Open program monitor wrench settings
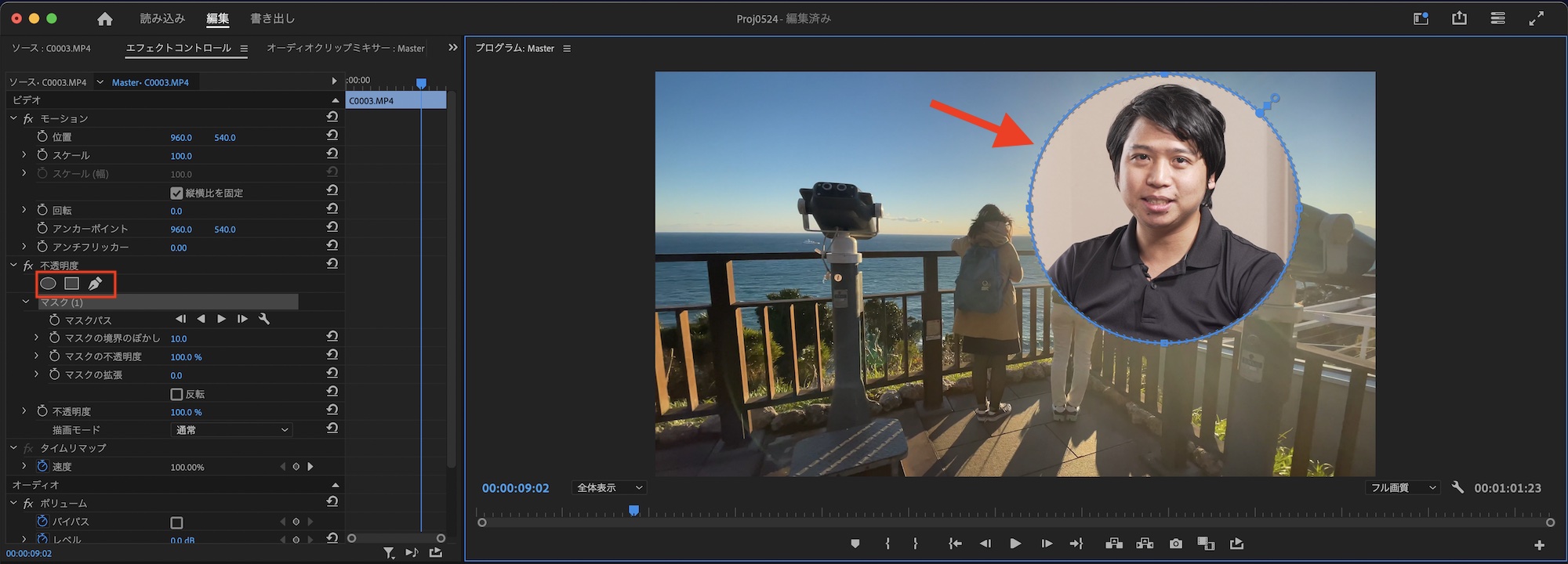 pyautogui.click(x=1457, y=487)
